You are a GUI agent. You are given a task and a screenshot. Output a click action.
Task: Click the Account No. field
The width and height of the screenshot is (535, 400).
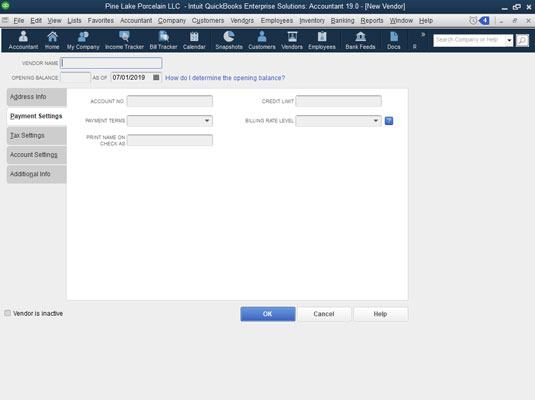170,101
